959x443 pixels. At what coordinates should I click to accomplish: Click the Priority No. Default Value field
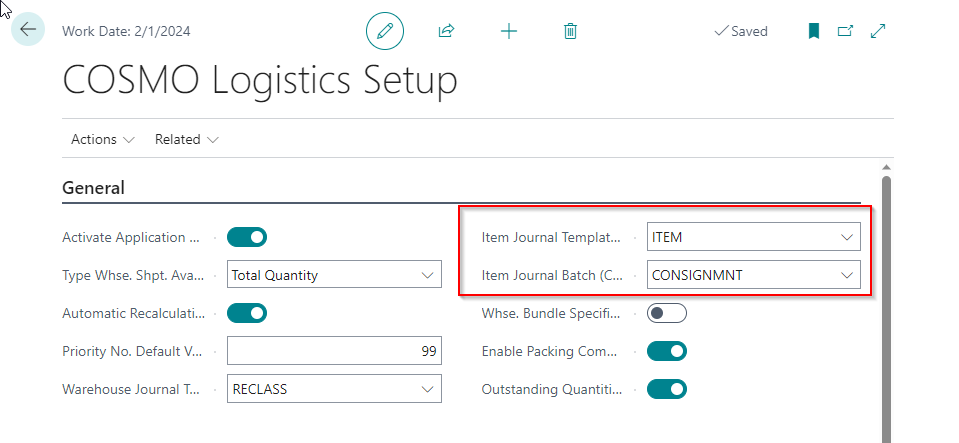(x=334, y=351)
